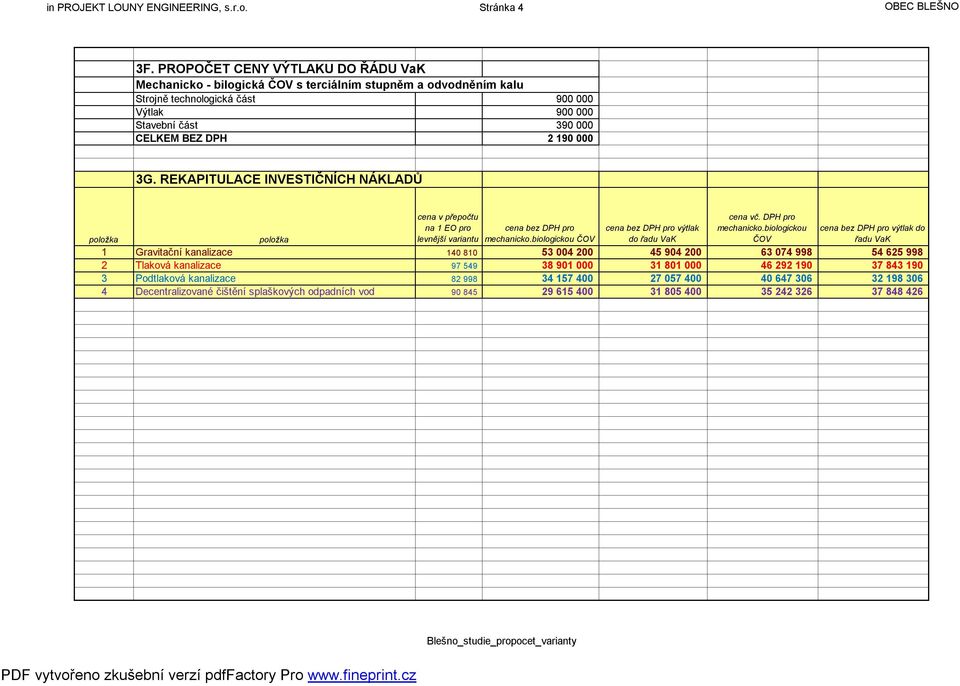Click the value 97 549

pos(464,266)
